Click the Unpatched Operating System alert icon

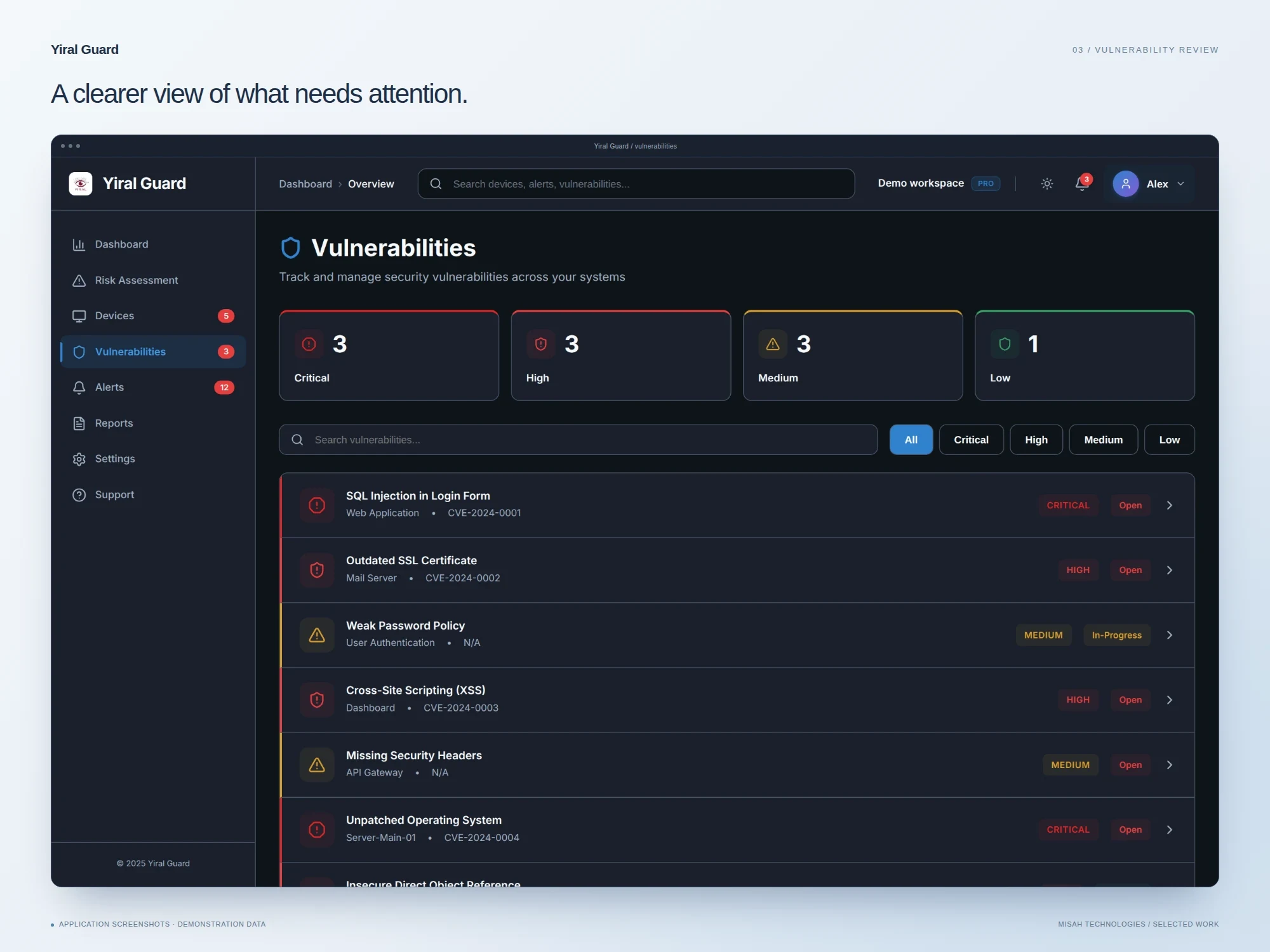tap(317, 830)
